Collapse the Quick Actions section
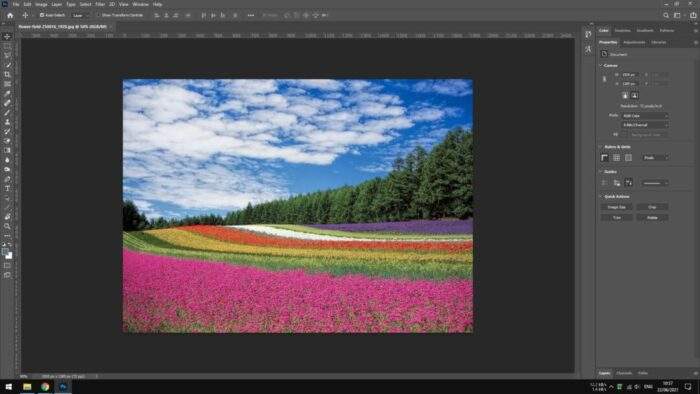 (600, 196)
